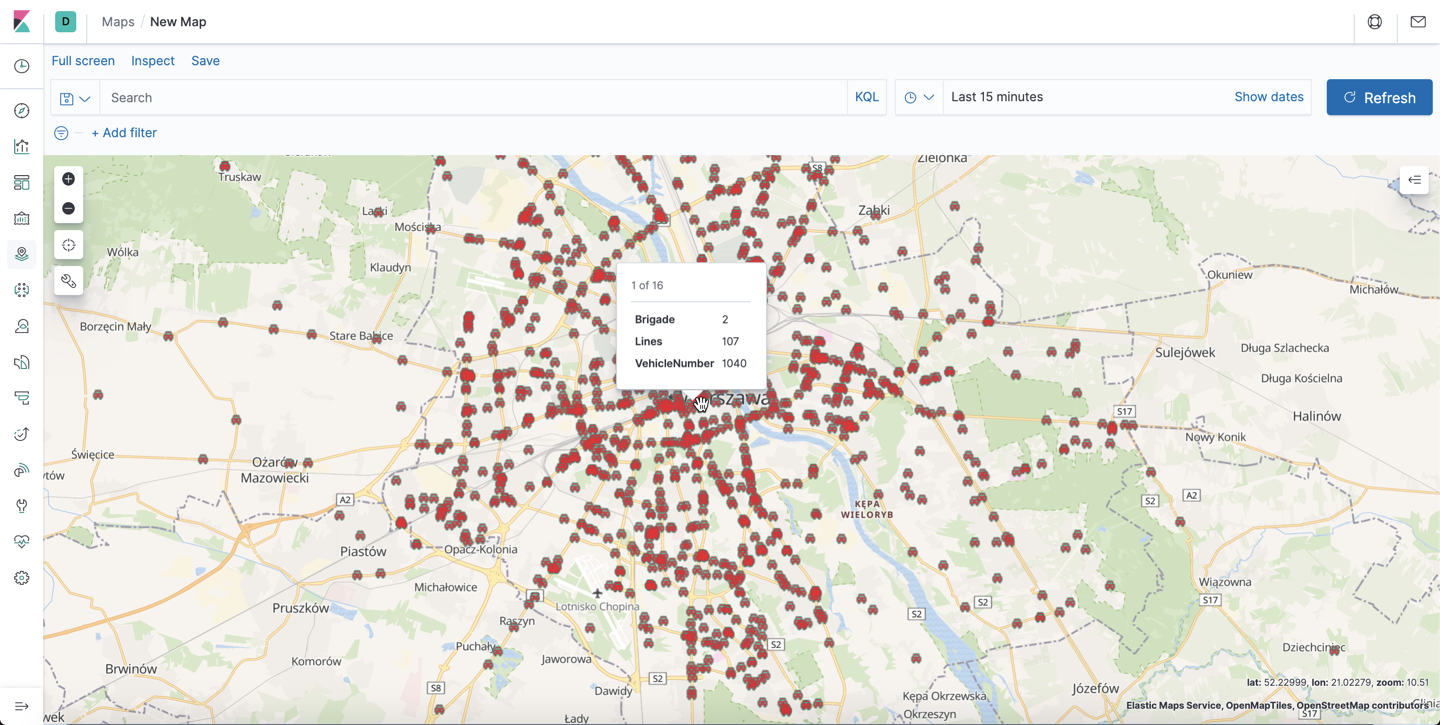Open Discover from the sidebar
This screenshot has width=1440, height=725.
click(x=22, y=110)
